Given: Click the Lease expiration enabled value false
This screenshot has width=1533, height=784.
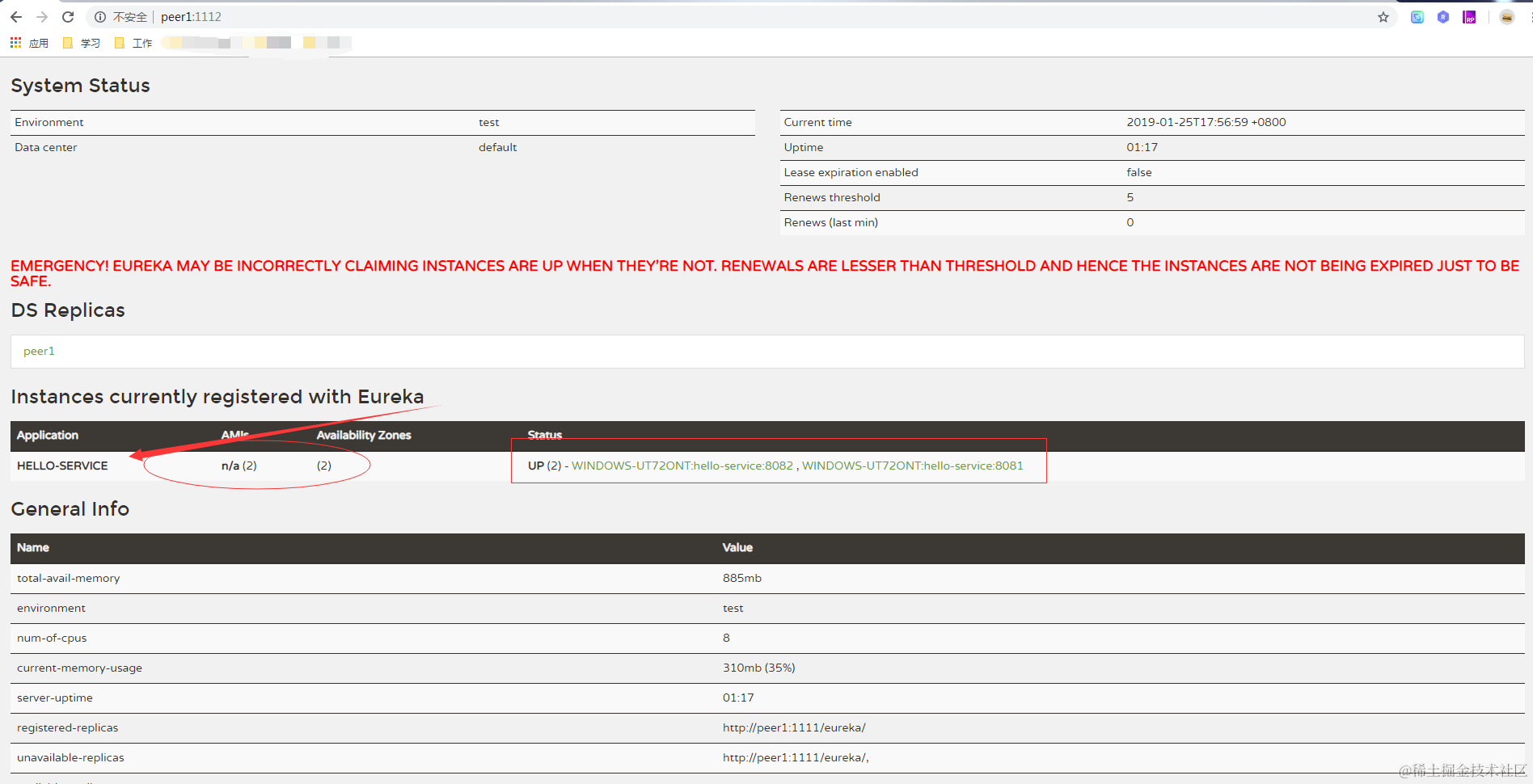Looking at the screenshot, I should (1138, 172).
